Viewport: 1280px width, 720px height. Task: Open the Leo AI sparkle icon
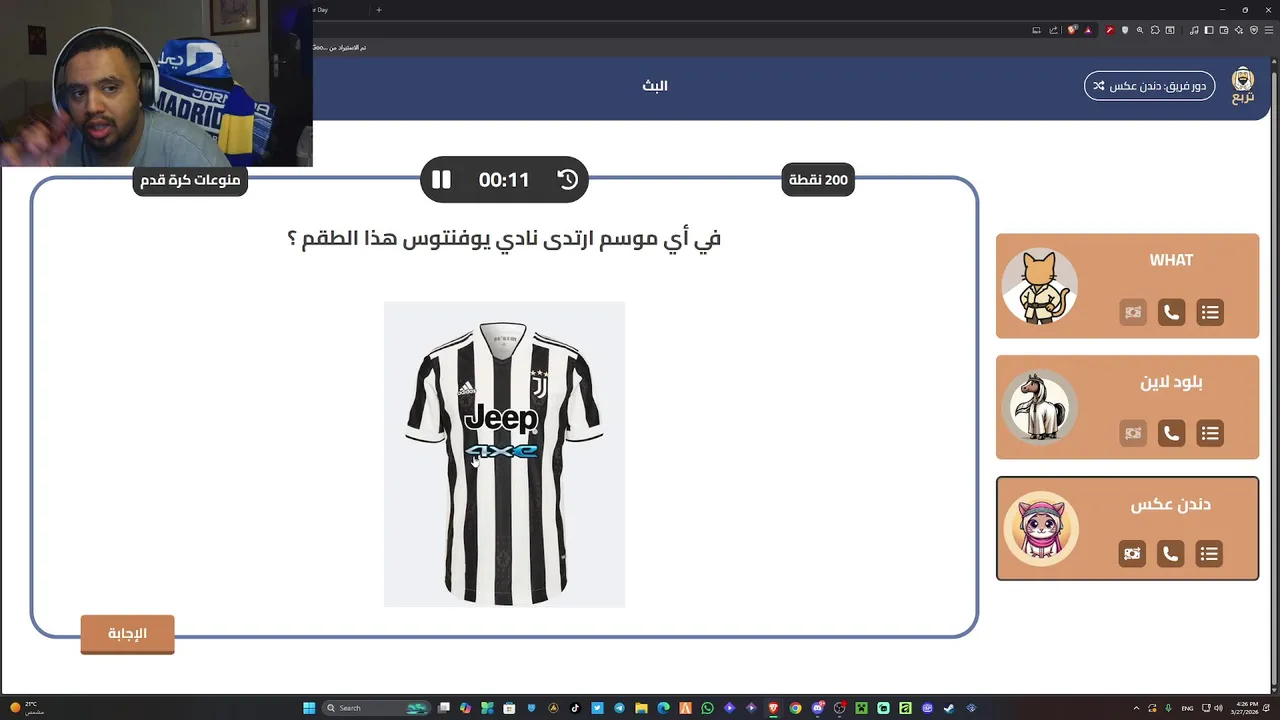(1239, 30)
